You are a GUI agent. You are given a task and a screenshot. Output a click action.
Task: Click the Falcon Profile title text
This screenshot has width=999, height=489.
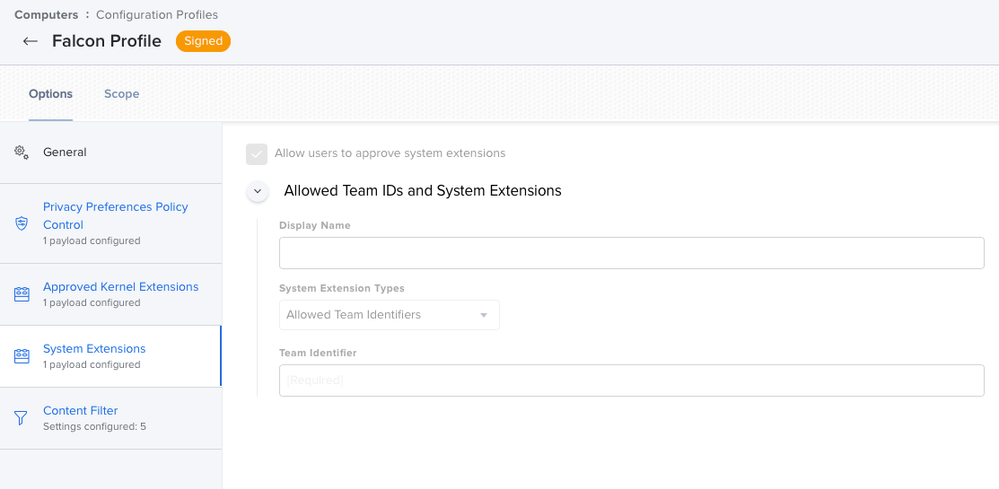click(107, 41)
